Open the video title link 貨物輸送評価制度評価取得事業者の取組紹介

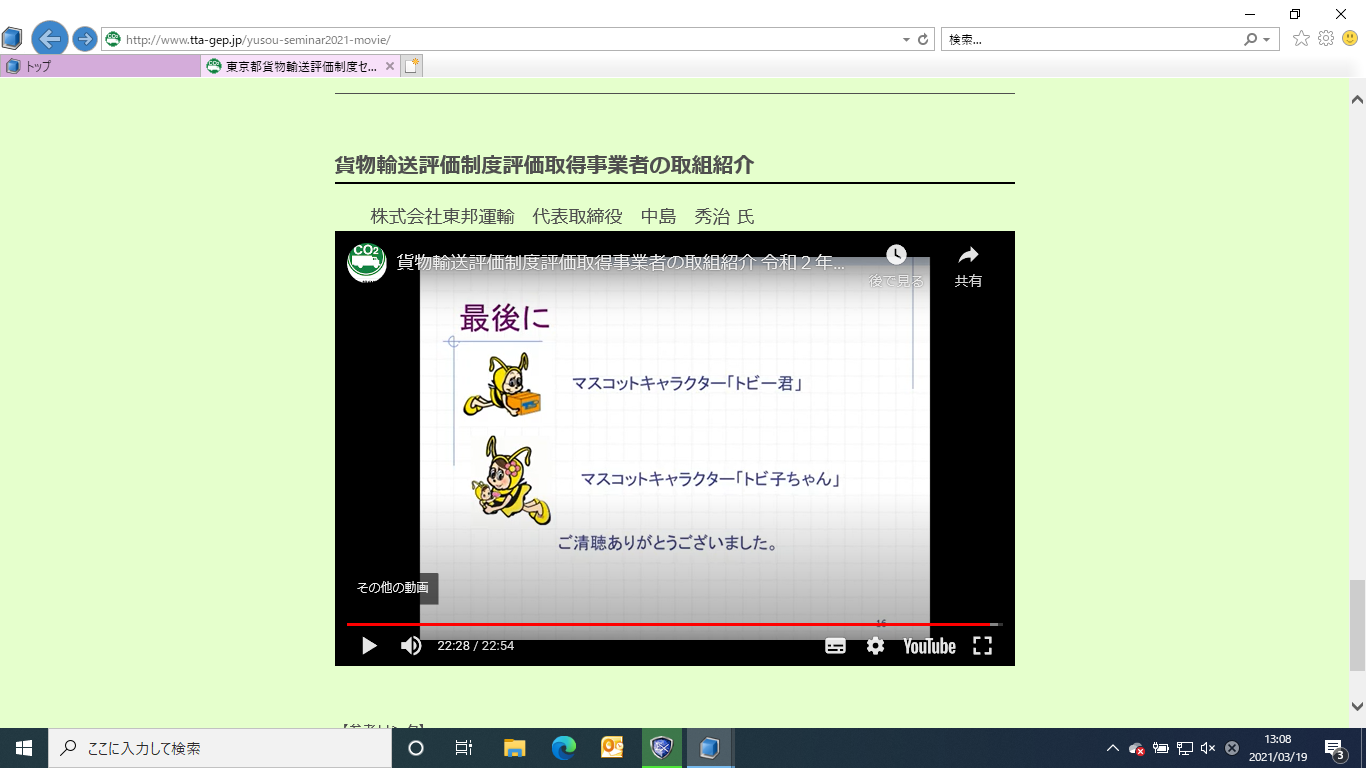(621, 263)
